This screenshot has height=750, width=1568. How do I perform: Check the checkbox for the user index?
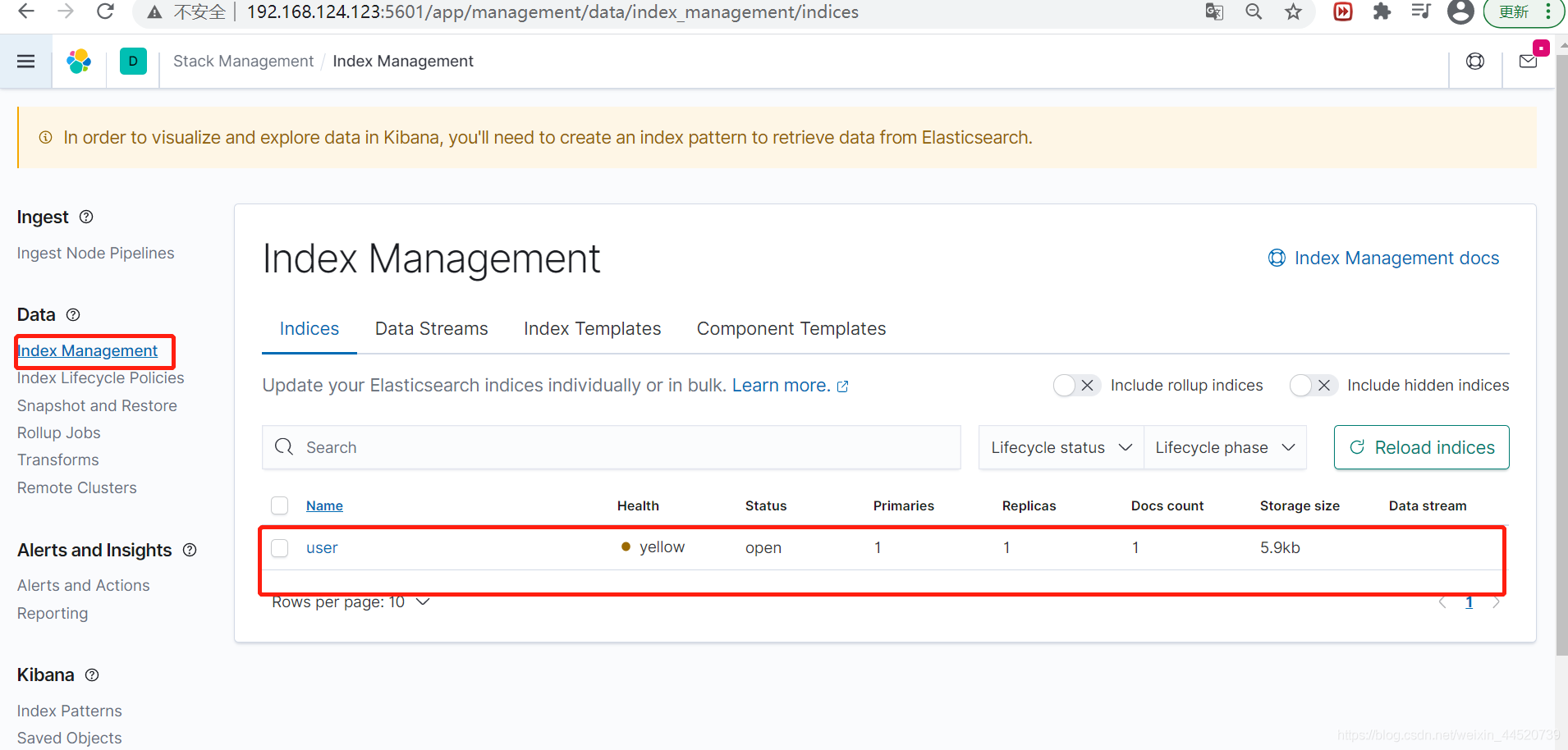point(280,547)
